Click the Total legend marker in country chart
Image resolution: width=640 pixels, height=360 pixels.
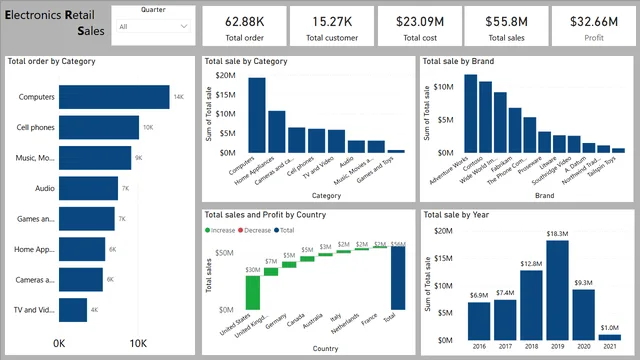276,230
